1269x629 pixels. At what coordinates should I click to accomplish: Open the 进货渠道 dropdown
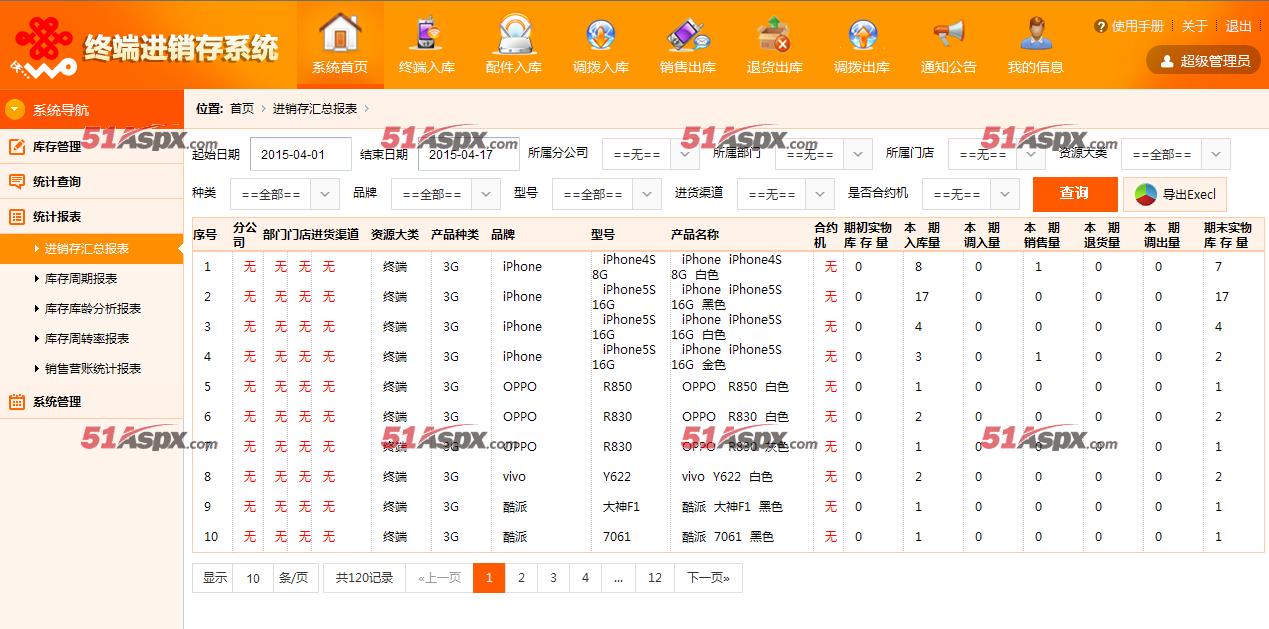tap(785, 194)
